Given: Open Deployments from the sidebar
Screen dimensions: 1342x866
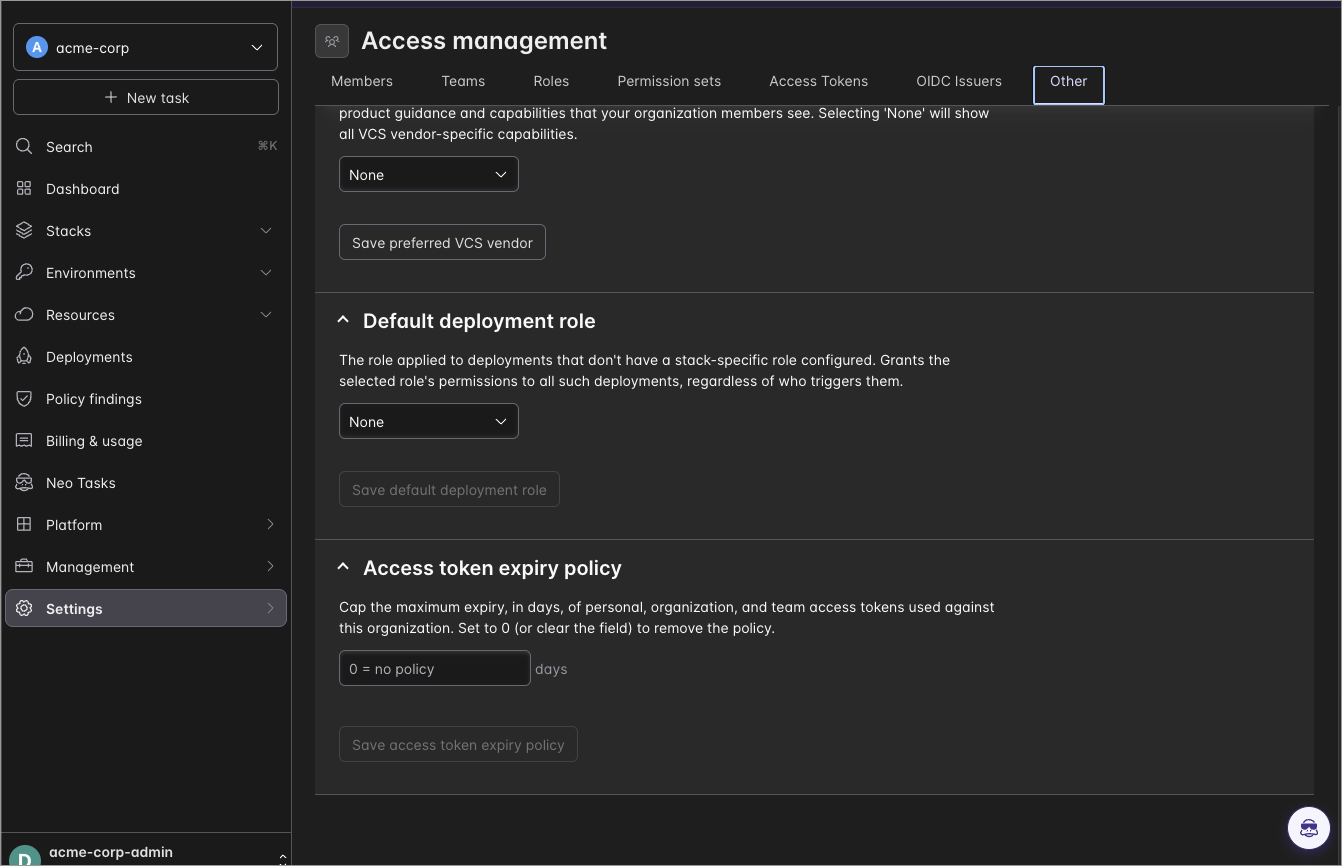Looking at the screenshot, I should [x=146, y=357].
